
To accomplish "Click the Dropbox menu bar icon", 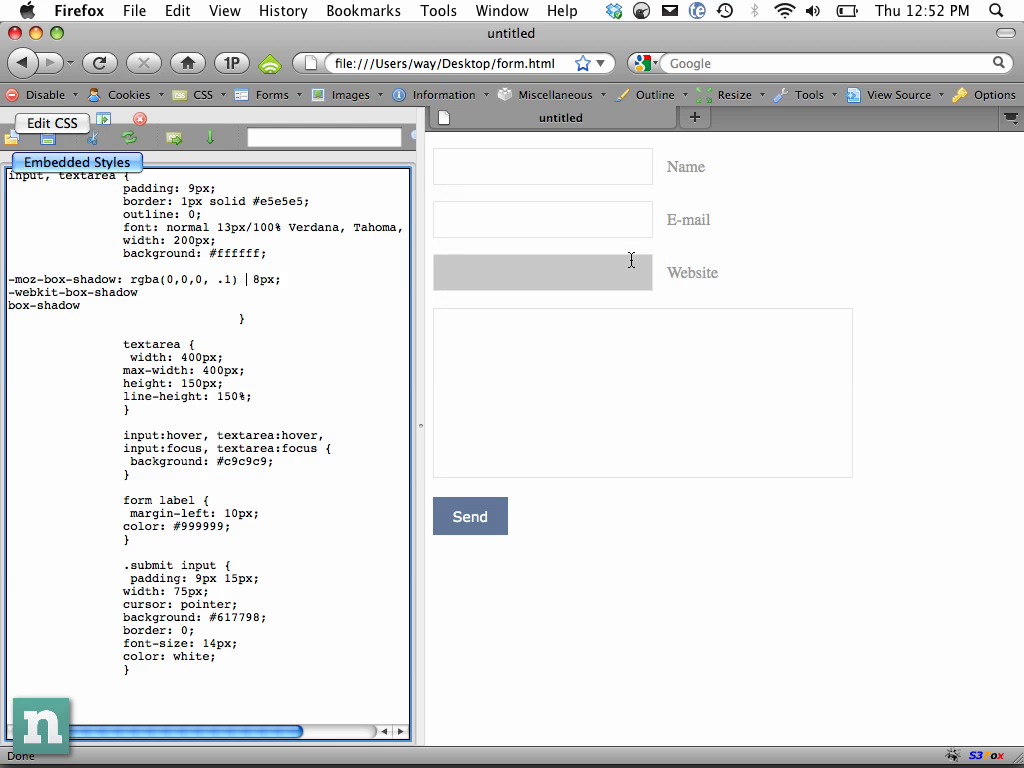I will (x=613, y=10).
